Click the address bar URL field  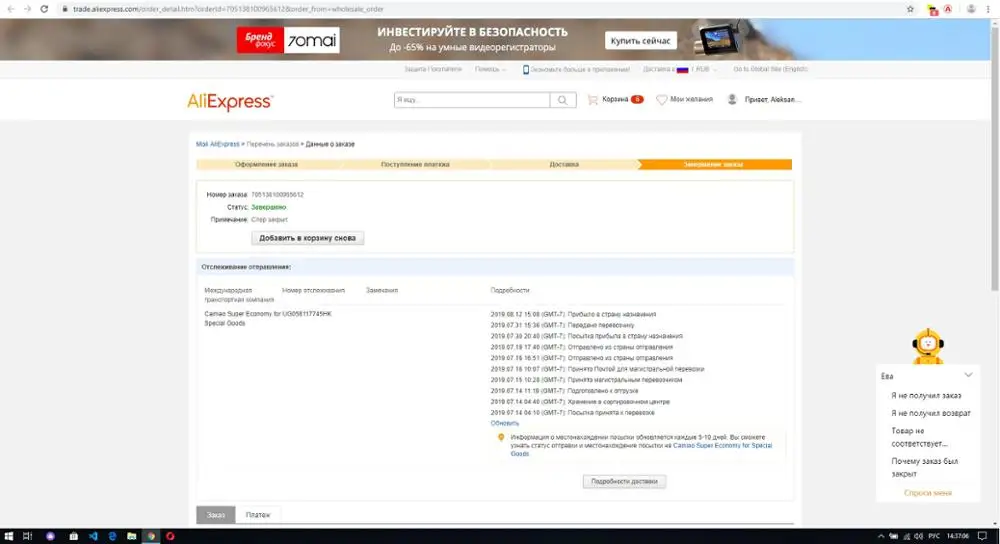tap(478, 9)
